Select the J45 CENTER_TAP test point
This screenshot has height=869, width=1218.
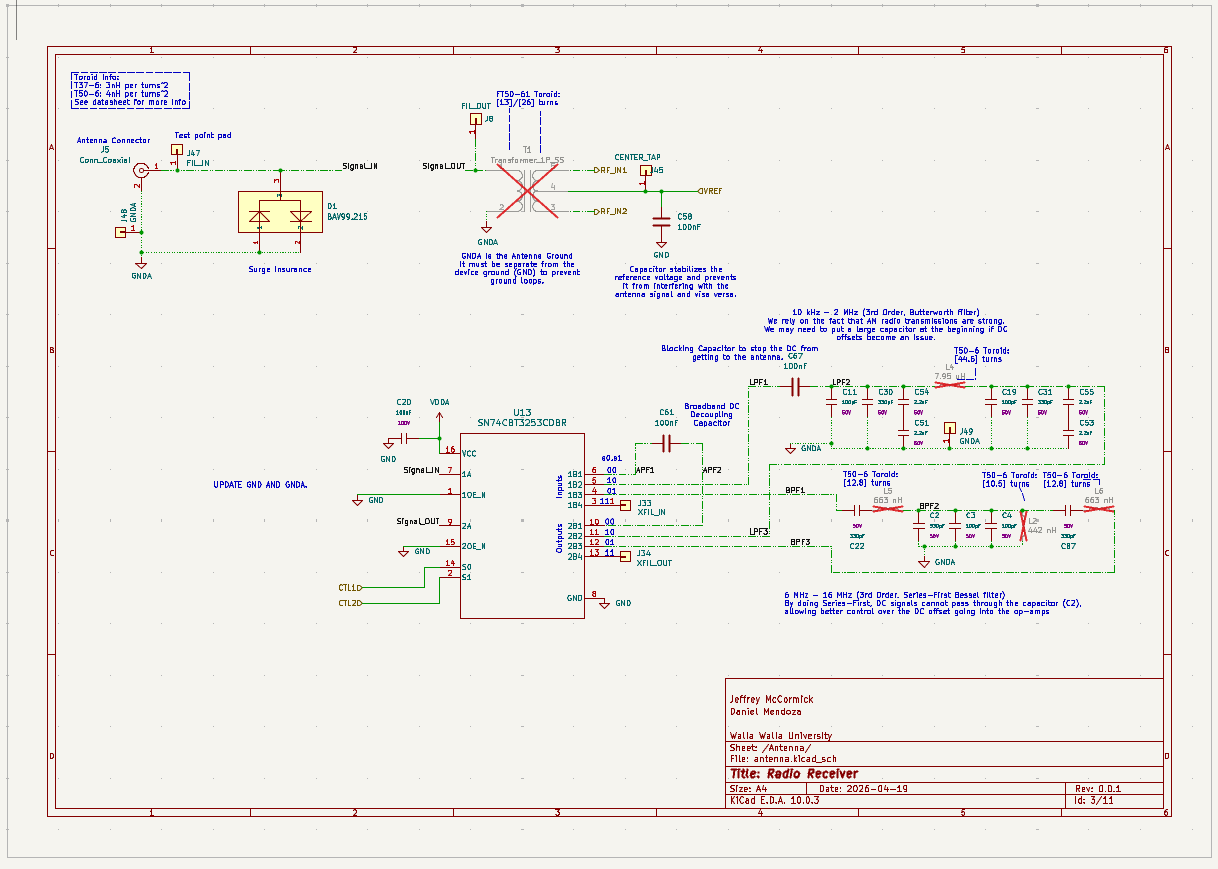(645, 170)
